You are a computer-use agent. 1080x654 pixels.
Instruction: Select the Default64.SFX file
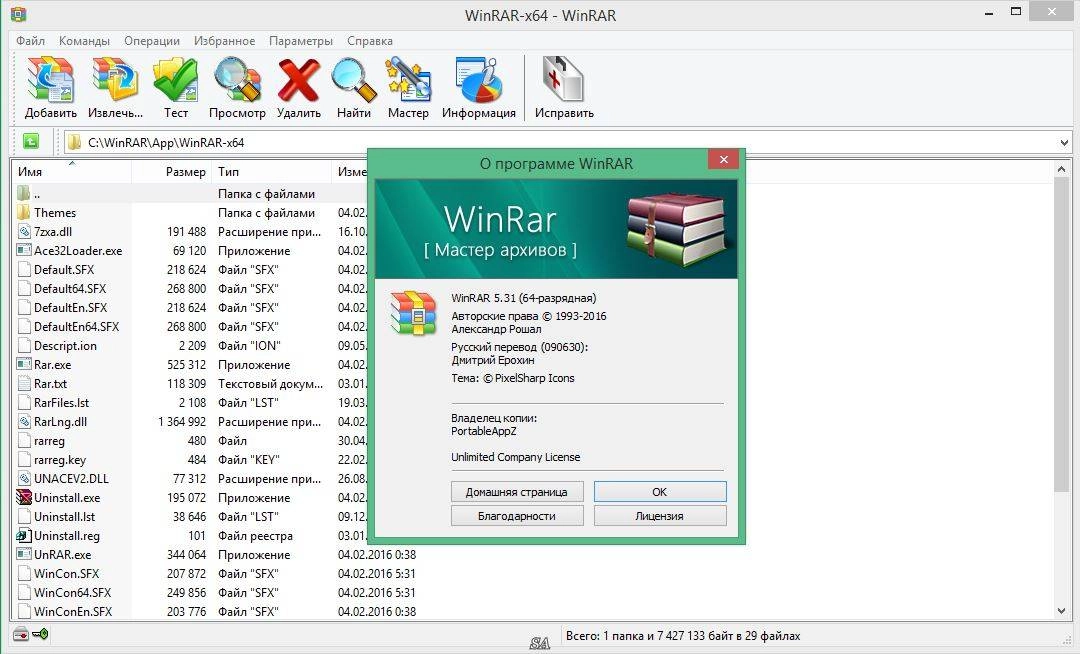click(x=70, y=288)
